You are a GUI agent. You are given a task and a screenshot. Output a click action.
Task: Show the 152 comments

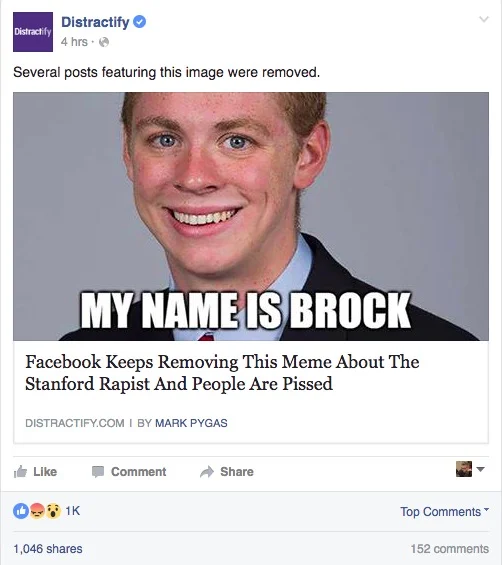tap(450, 549)
